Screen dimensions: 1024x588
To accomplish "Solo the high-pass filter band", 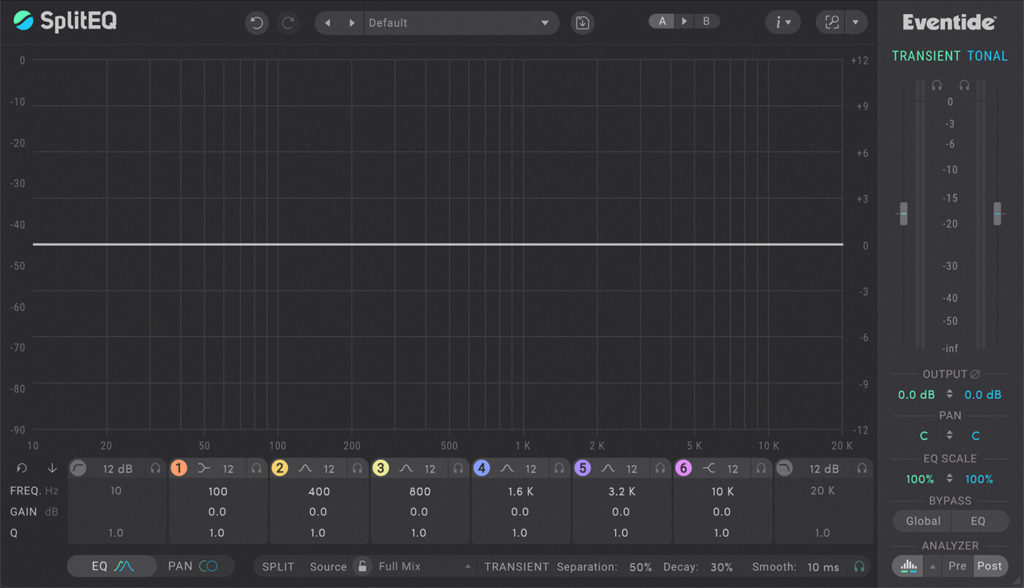I will tap(155, 468).
